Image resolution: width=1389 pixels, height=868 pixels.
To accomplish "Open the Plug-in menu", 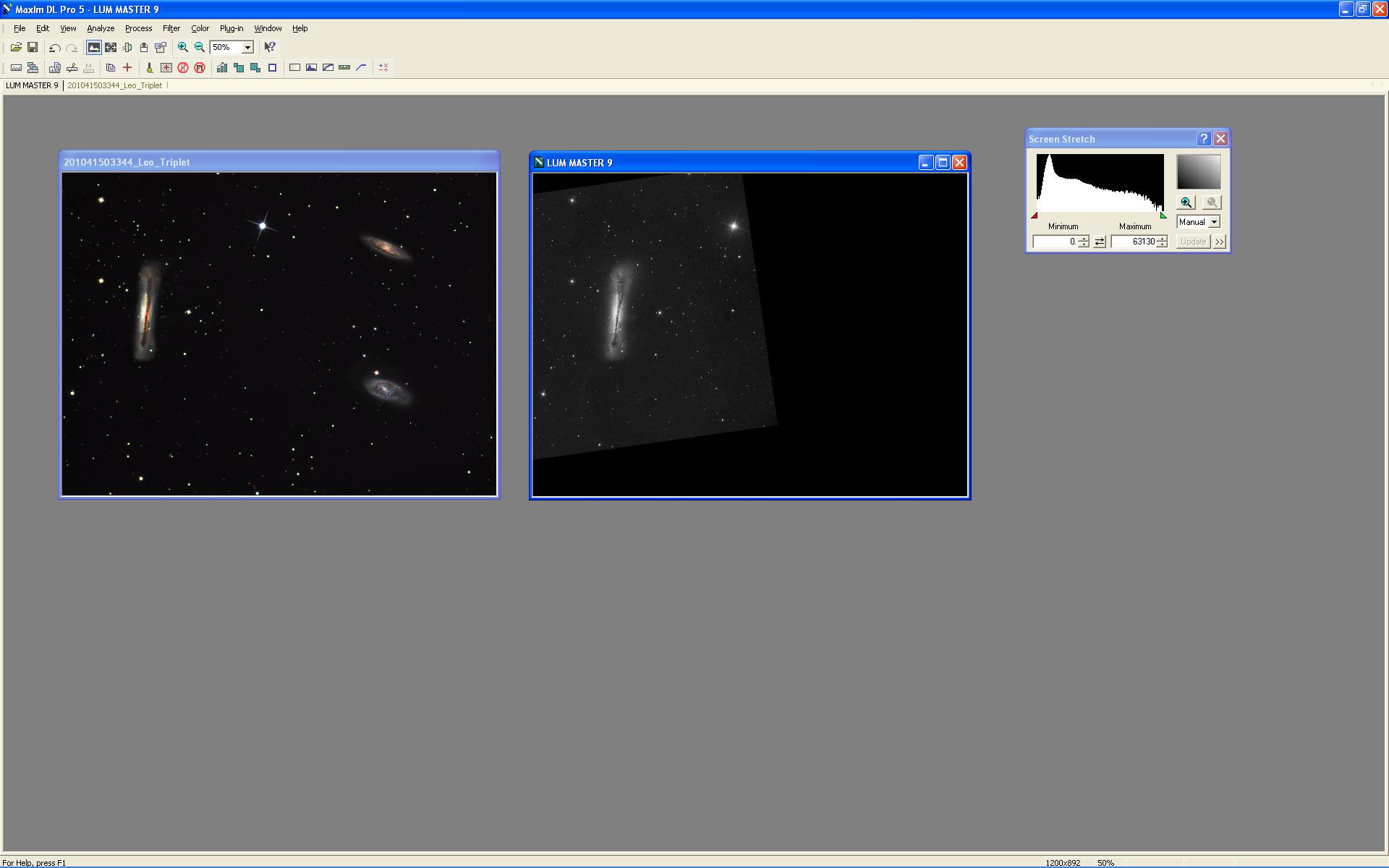I will coord(231,28).
